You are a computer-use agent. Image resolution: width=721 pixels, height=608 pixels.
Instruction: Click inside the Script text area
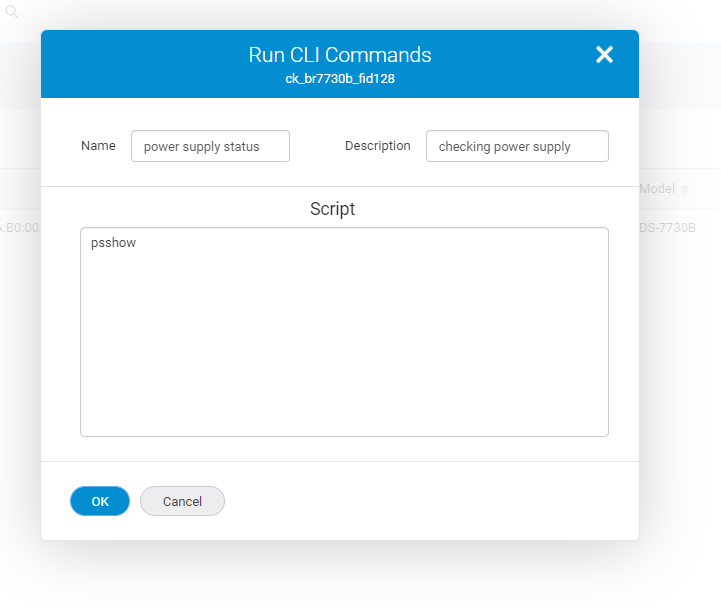(x=344, y=332)
